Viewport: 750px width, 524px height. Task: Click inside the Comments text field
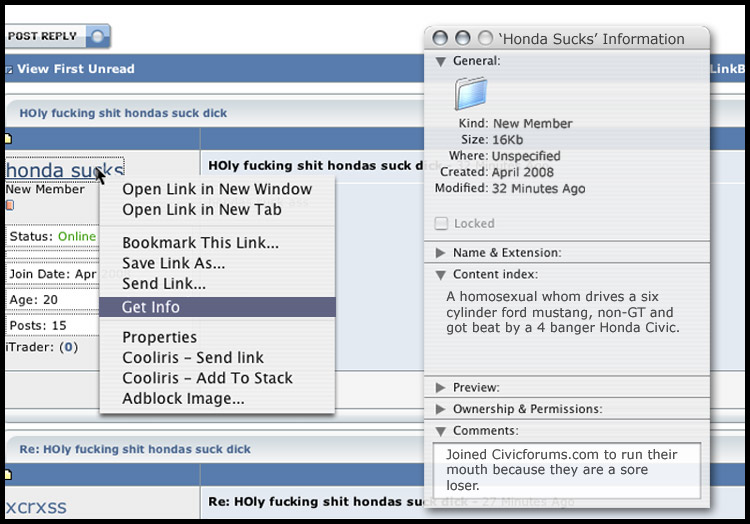click(566, 470)
